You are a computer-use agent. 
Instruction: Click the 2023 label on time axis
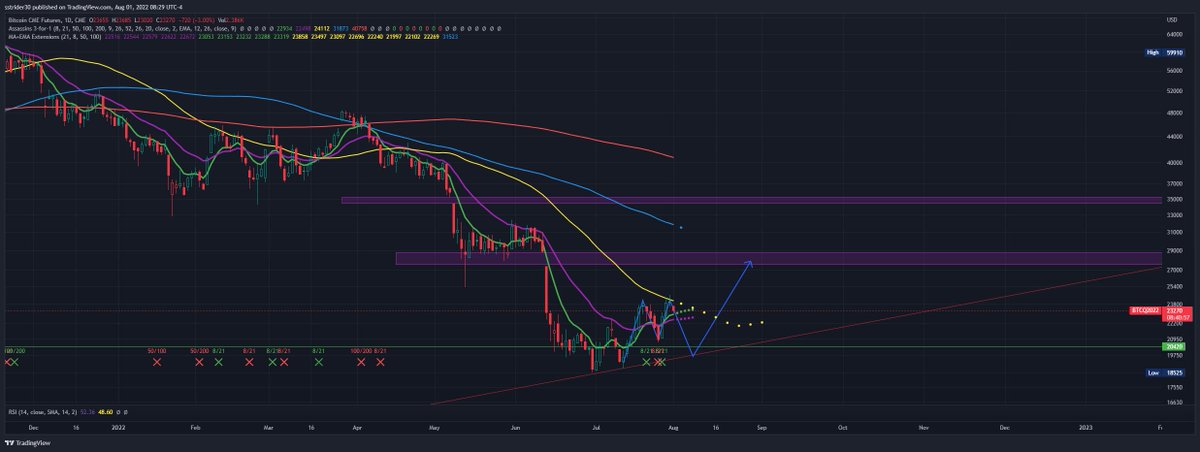[1086, 426]
